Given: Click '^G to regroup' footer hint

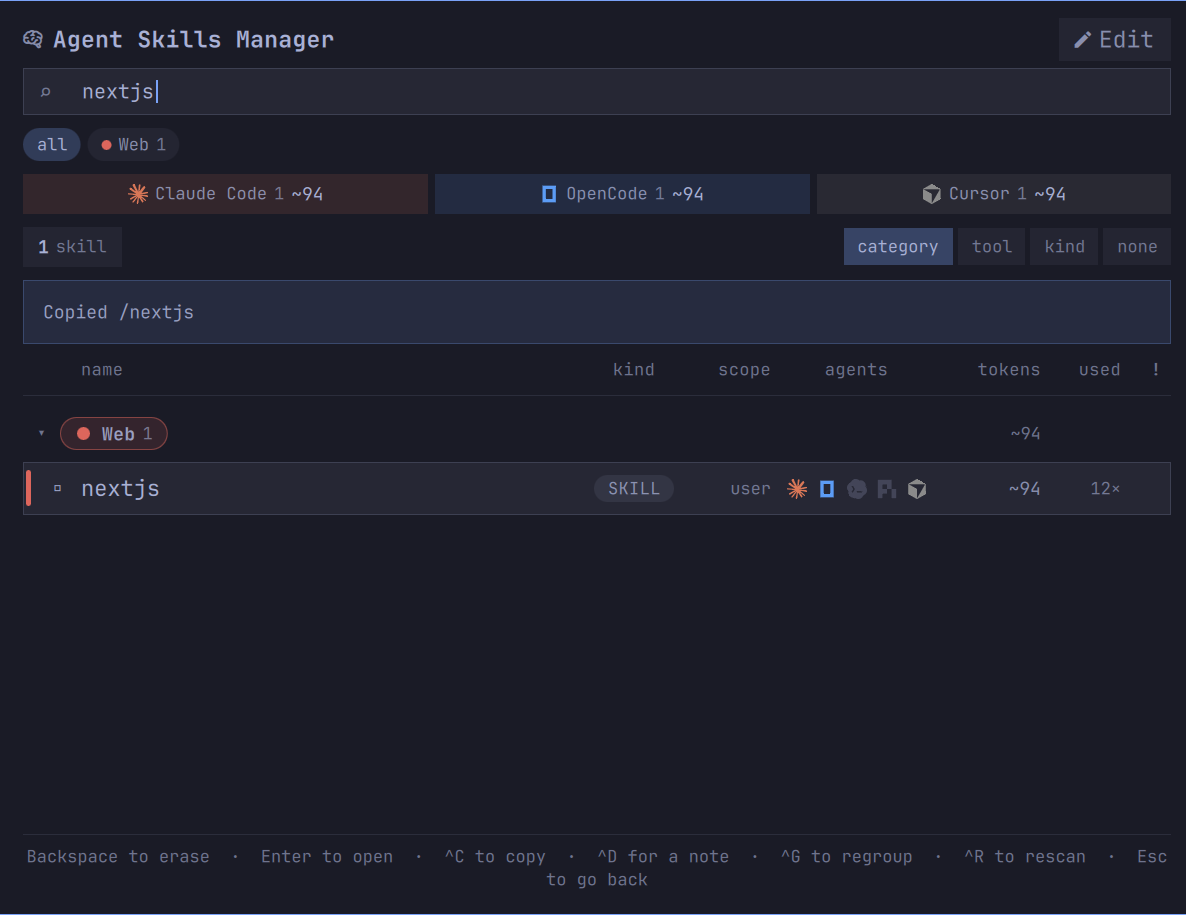Looking at the screenshot, I should [846, 857].
